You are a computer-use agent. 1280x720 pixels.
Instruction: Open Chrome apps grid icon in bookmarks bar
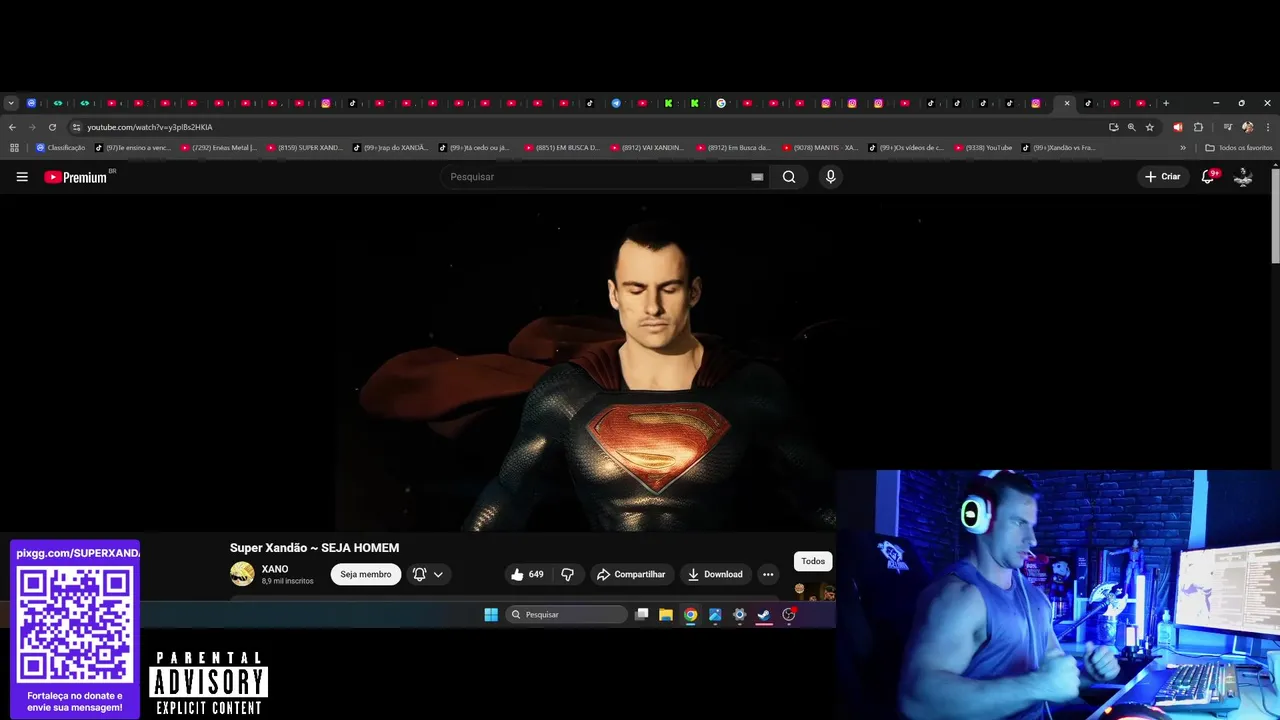pos(14,148)
